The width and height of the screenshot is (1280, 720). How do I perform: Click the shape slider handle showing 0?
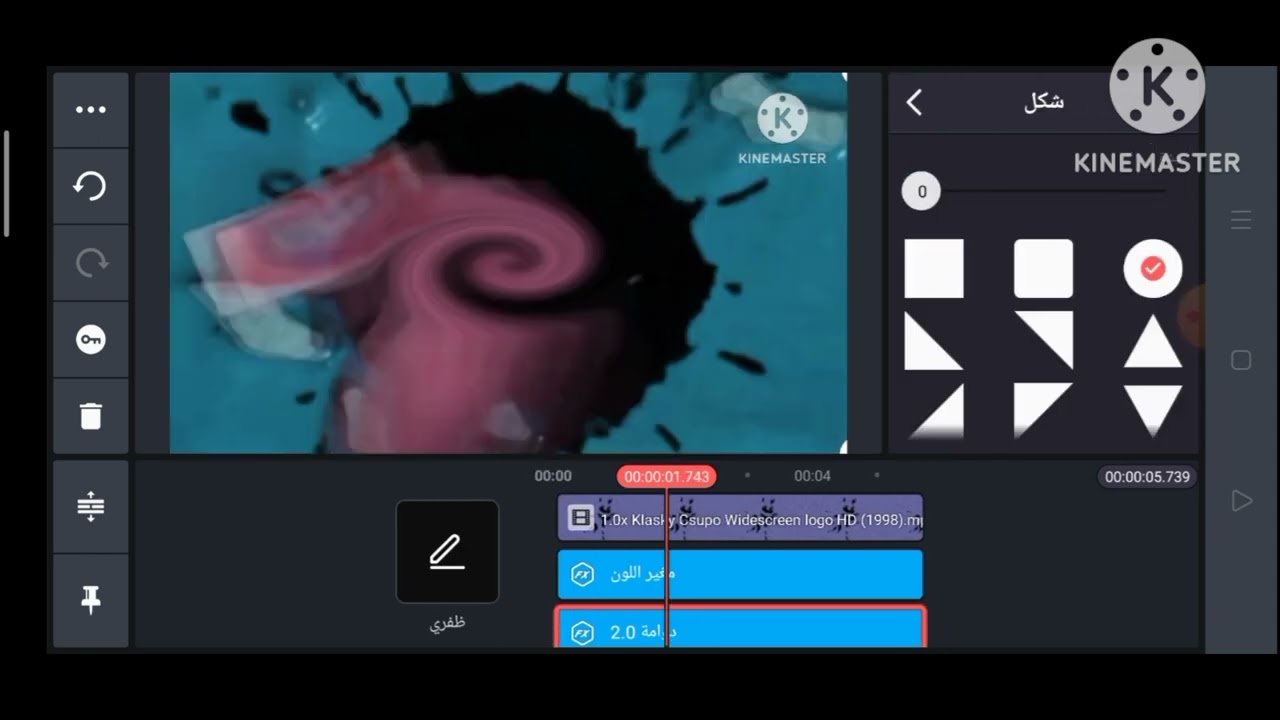(x=921, y=191)
